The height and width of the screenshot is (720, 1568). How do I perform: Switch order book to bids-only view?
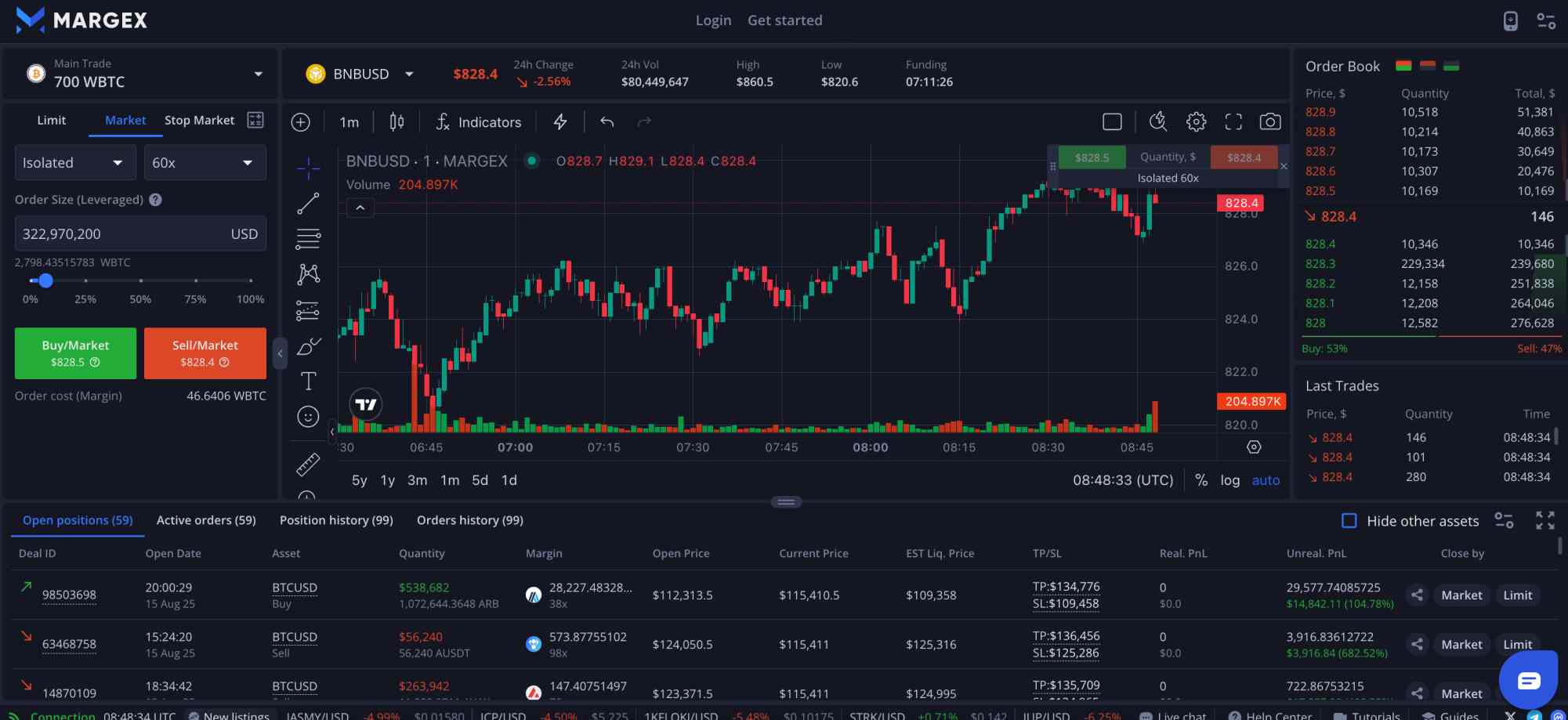point(1452,66)
